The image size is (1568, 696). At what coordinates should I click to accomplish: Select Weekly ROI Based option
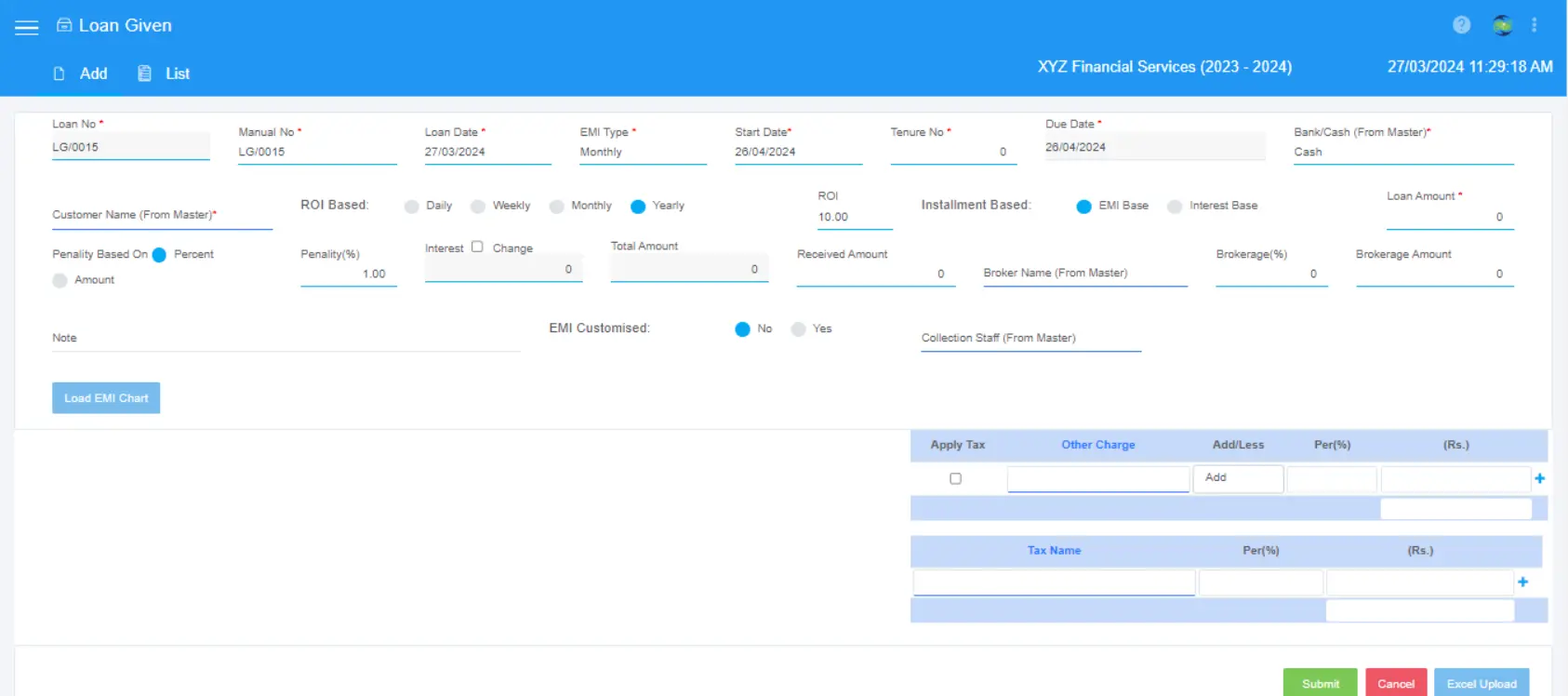pyautogui.click(x=478, y=207)
